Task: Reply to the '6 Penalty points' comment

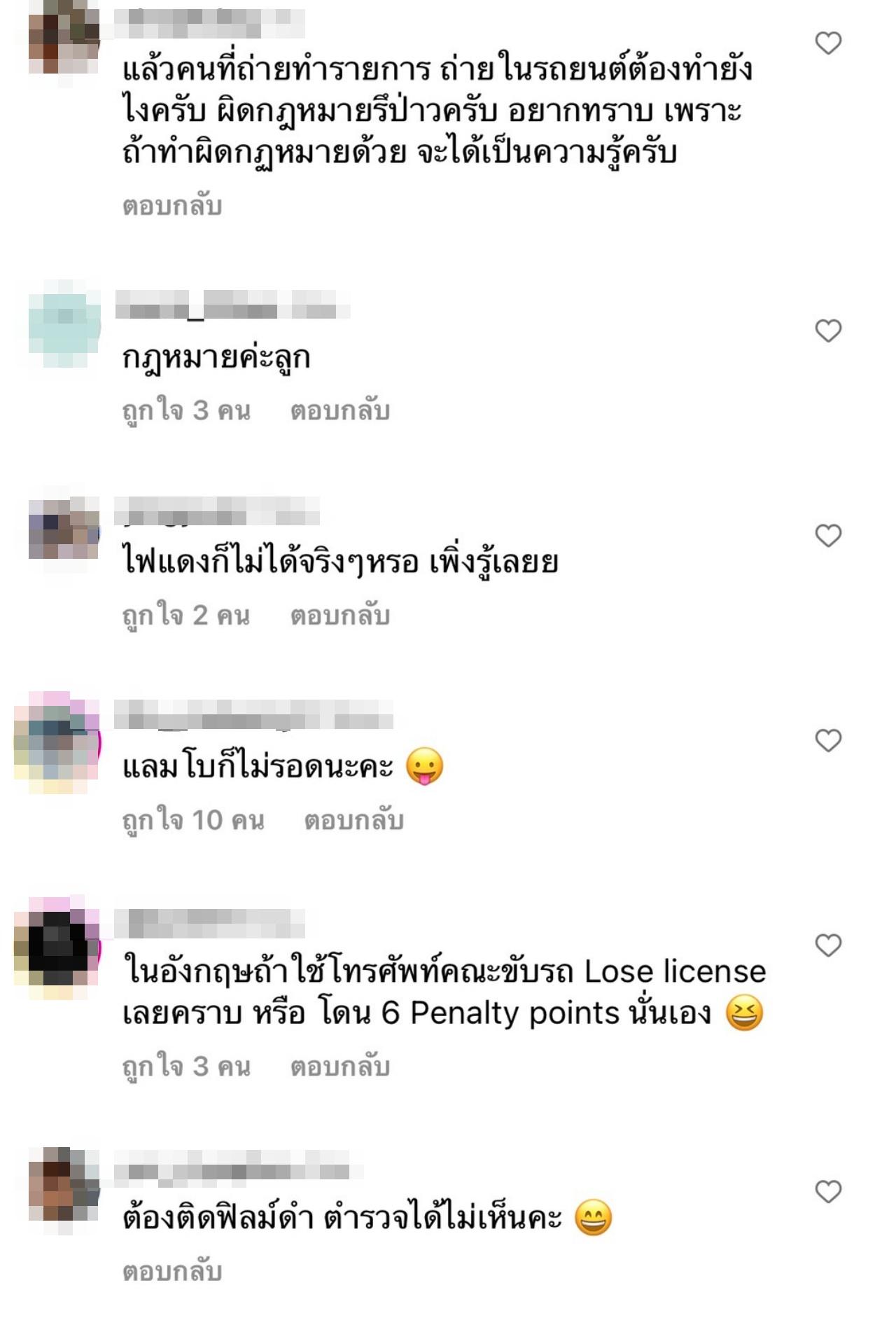Action: tap(340, 1067)
